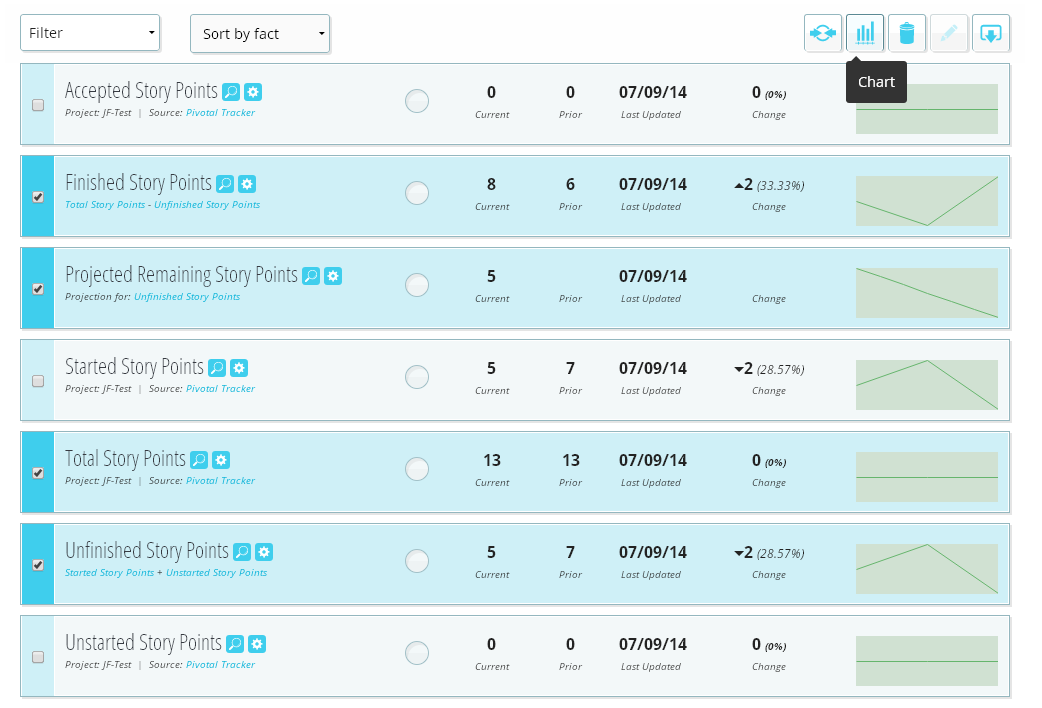
Task: Open the Pivotal Tracker source link for Accepted Story Points
Action: [x=220, y=113]
